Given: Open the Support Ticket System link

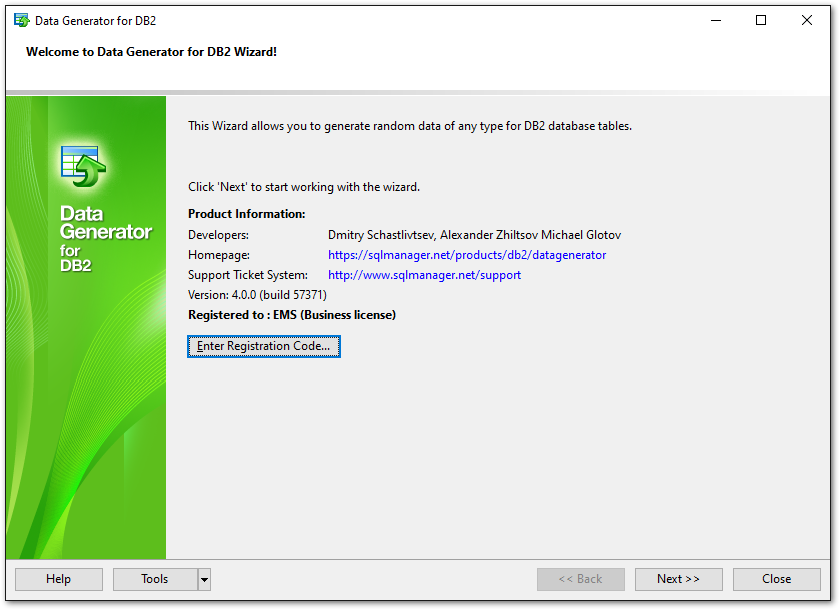Looking at the screenshot, I should click(x=424, y=275).
